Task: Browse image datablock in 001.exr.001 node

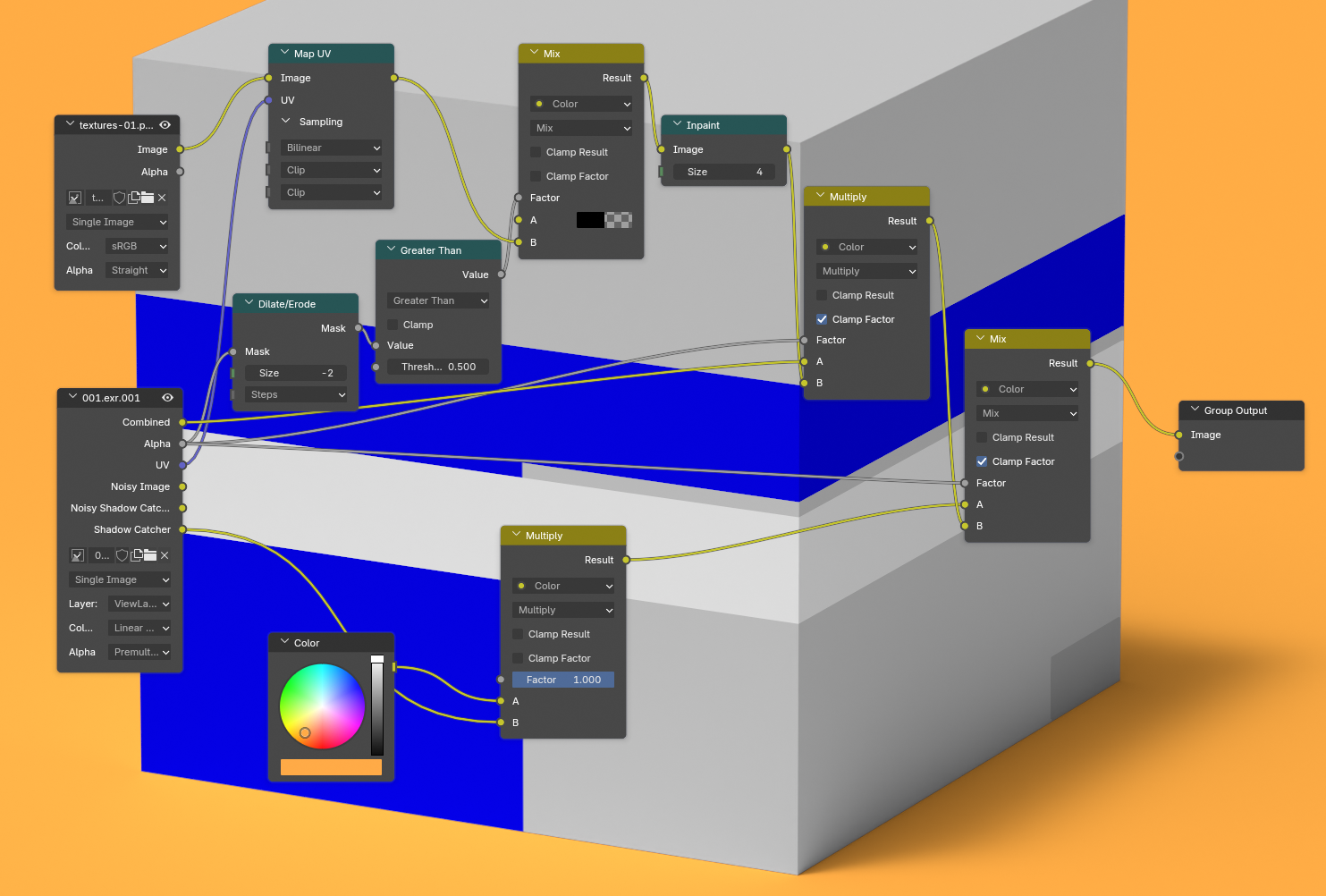Action: pos(78,555)
